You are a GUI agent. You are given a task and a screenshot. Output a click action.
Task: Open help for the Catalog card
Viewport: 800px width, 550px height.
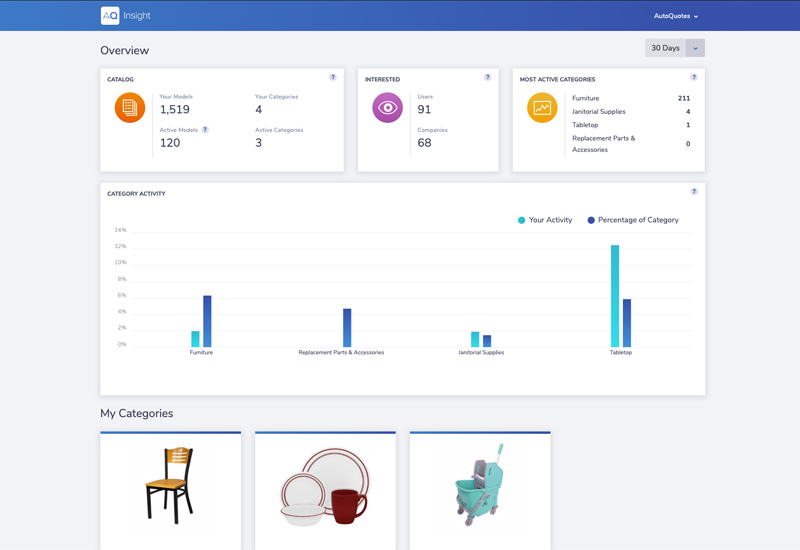coord(333,77)
